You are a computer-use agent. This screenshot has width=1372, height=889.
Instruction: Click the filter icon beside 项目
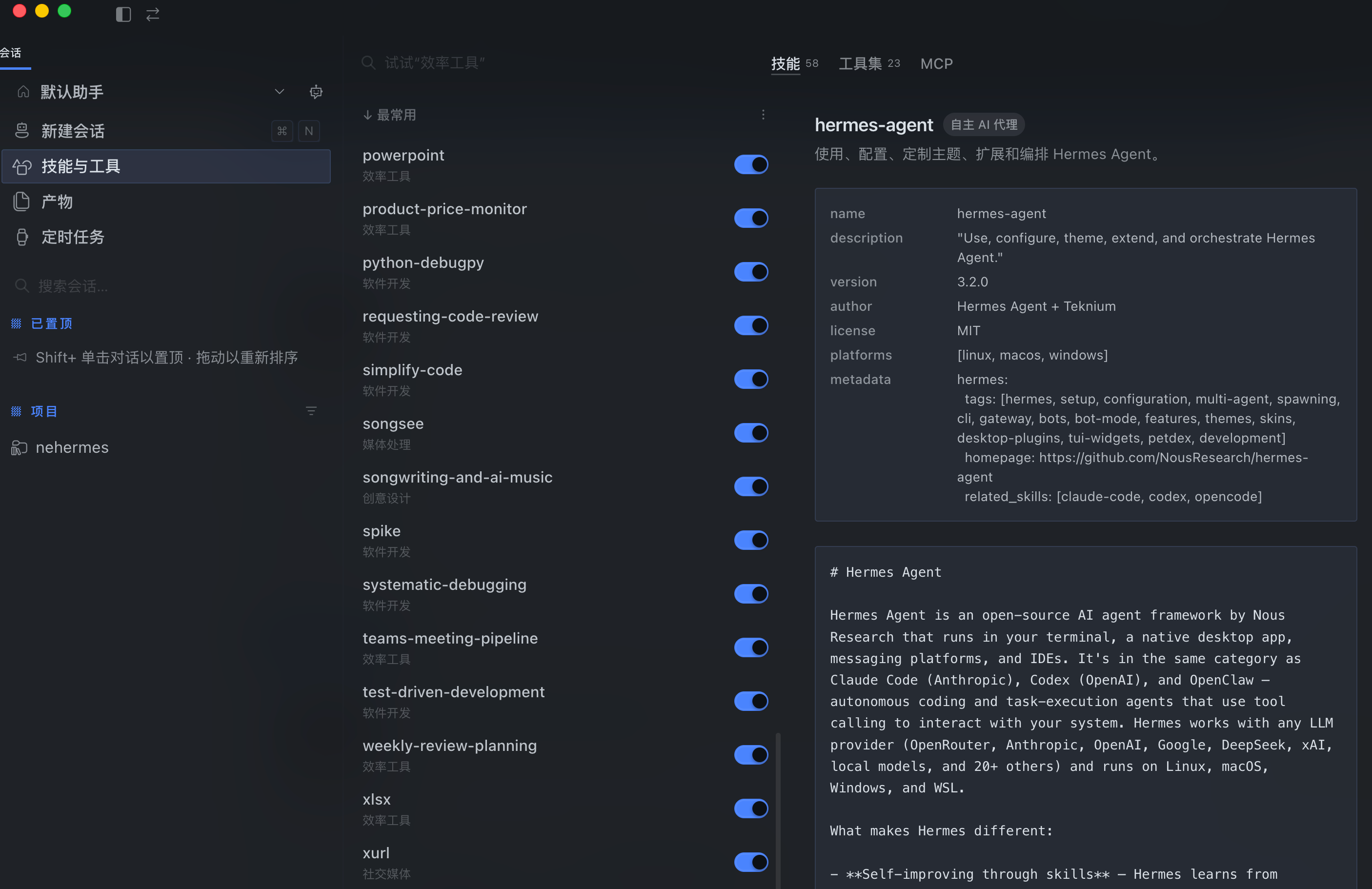[x=311, y=411]
